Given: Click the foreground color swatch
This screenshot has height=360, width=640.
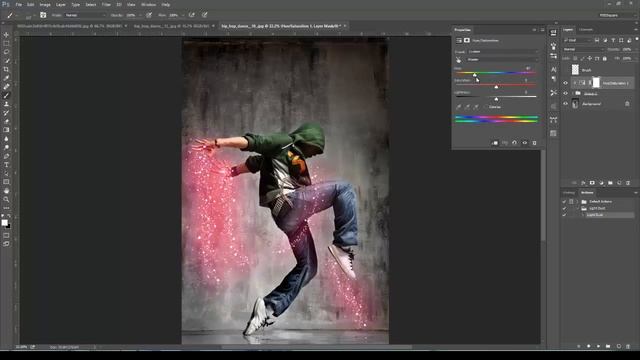Looking at the screenshot, I should [4, 222].
